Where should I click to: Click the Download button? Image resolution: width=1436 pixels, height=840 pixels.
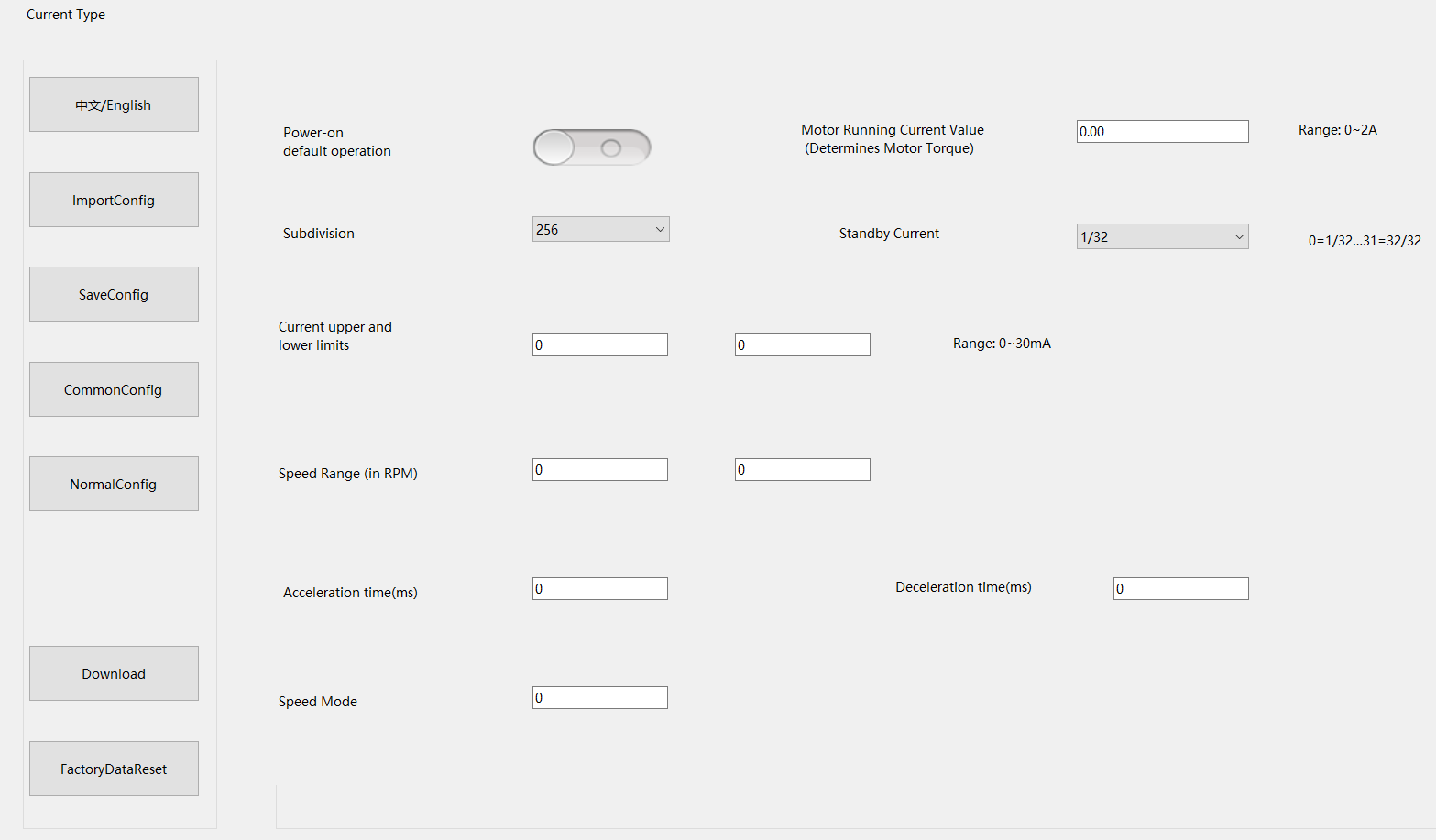coord(114,673)
